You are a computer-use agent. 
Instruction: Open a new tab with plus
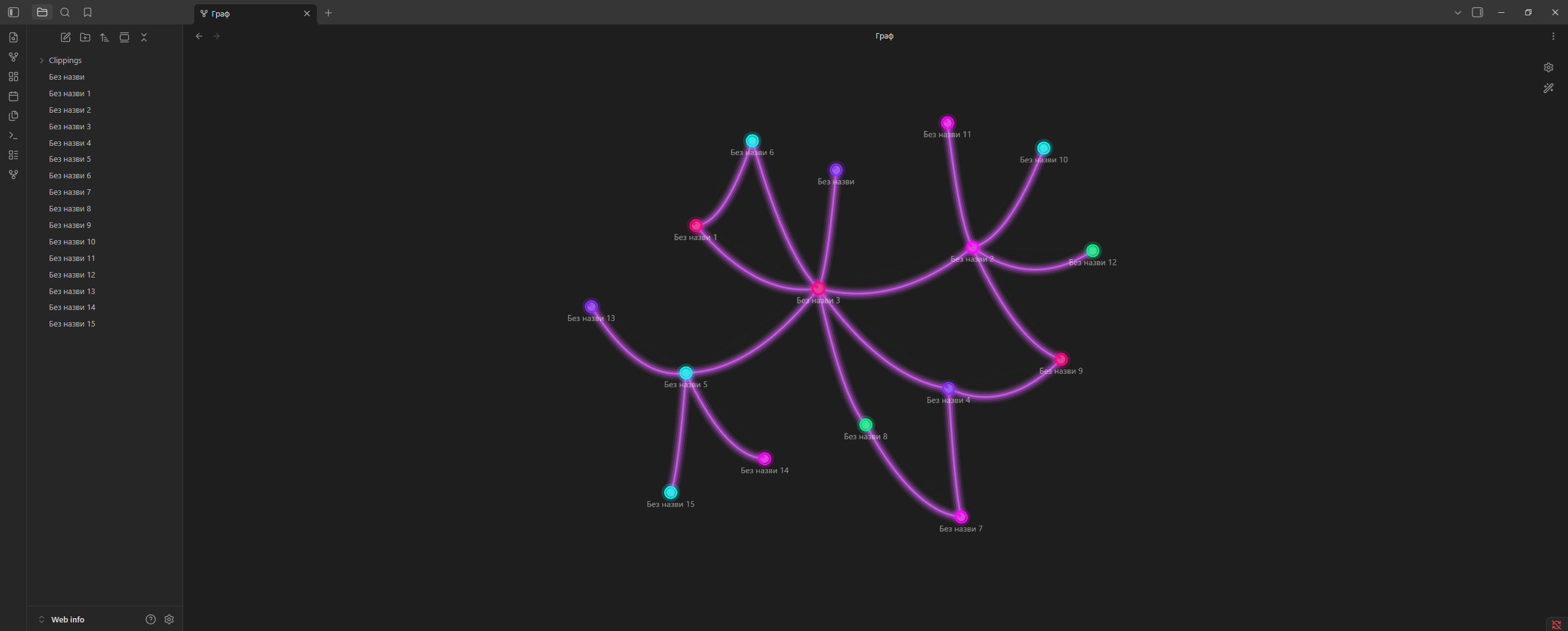coord(328,13)
